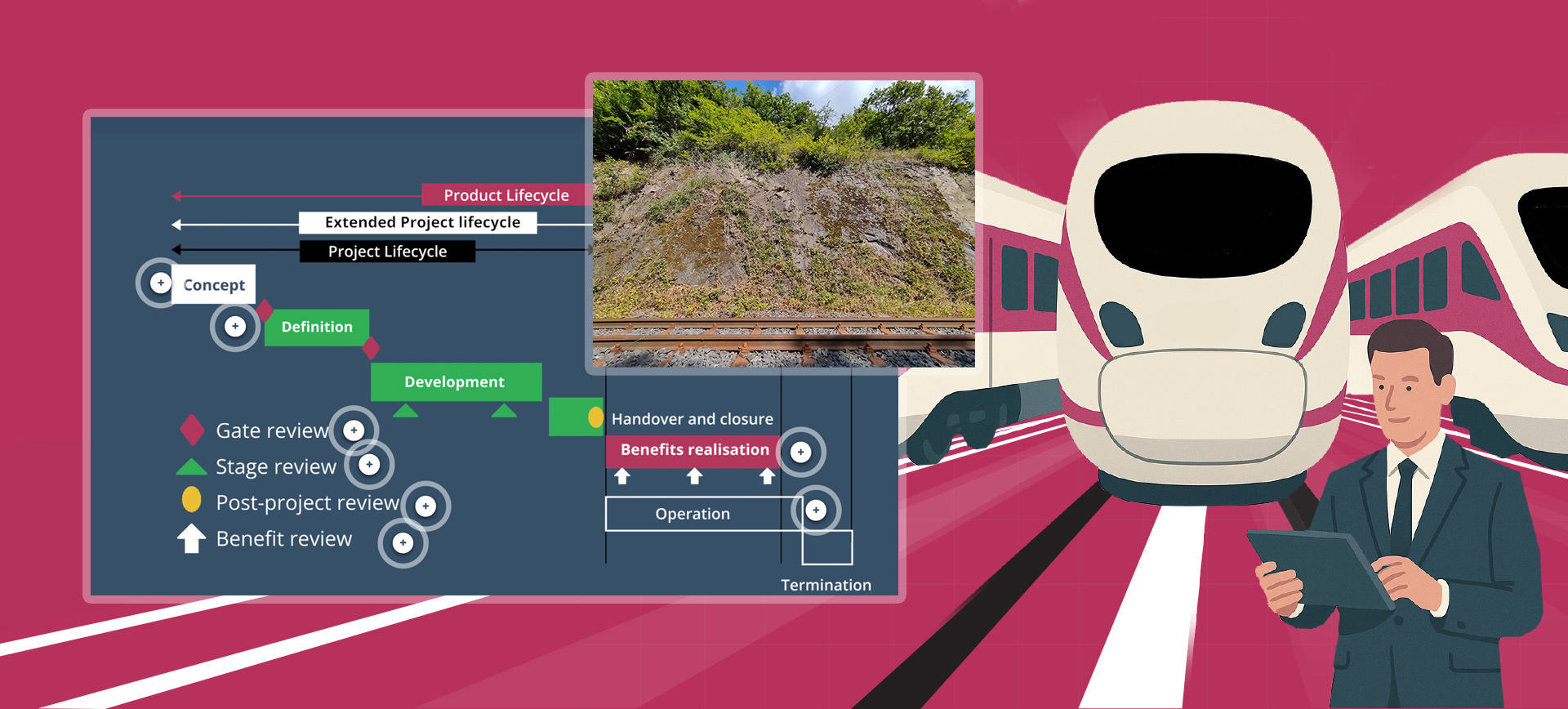Viewport: 1568px width, 709px height.
Task: Open the plus hotspot beside Benefits realisation
Action: 800,452
